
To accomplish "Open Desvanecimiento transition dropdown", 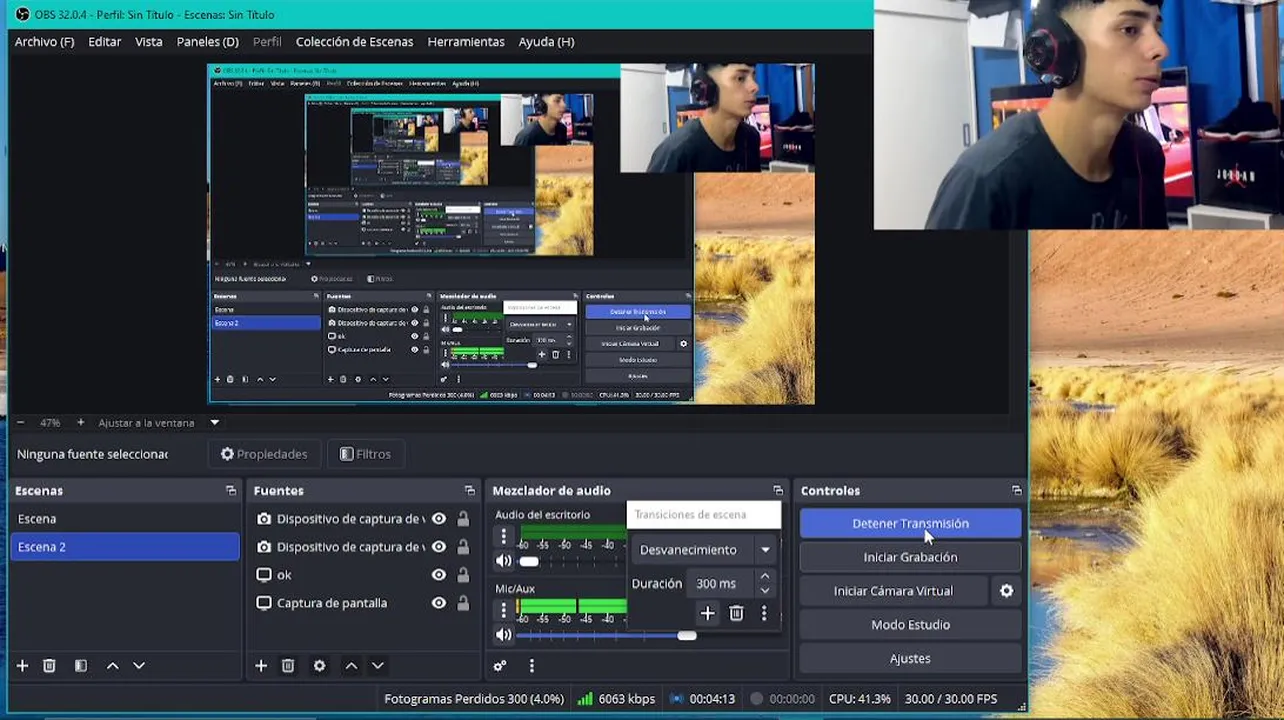I will click(x=704, y=550).
